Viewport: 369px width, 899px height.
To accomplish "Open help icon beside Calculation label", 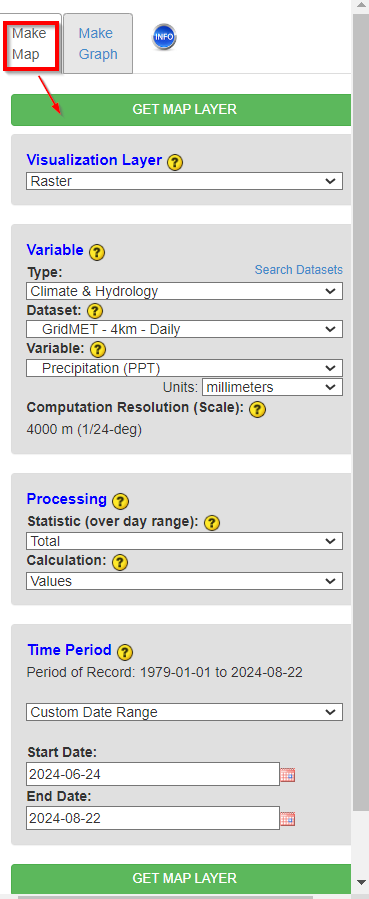I will (120, 561).
